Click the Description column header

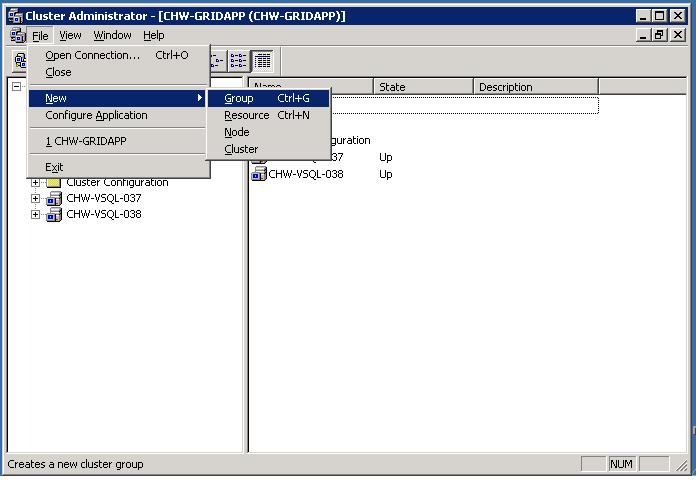[x=536, y=87]
